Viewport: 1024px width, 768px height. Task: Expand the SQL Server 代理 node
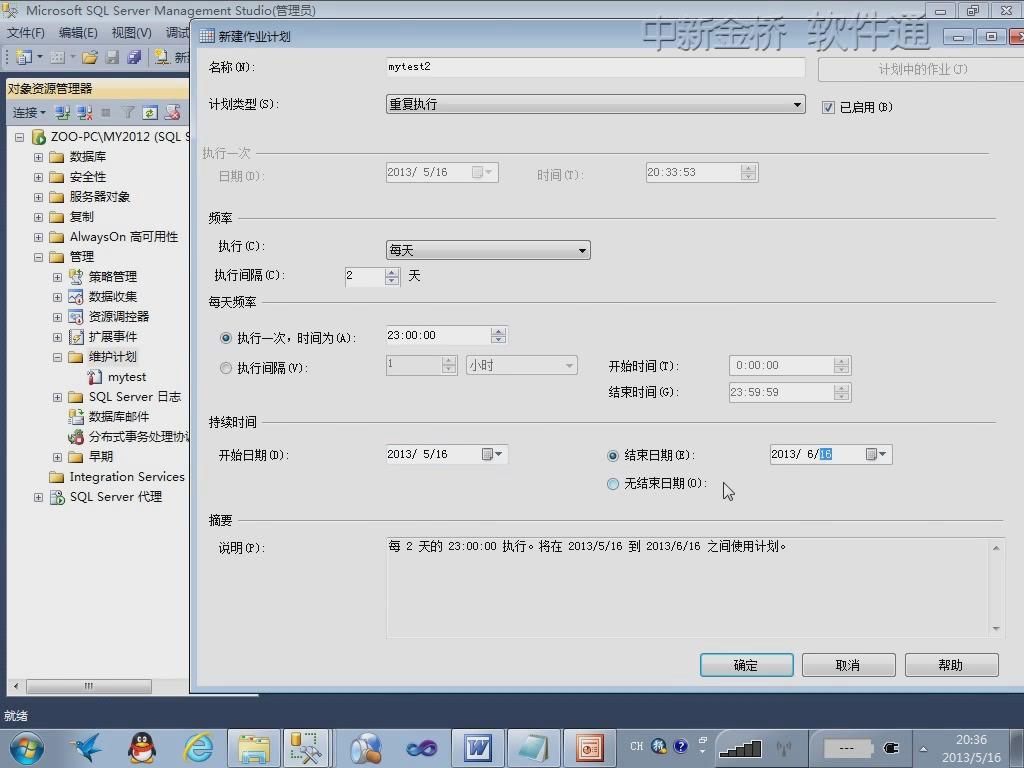click(39, 498)
